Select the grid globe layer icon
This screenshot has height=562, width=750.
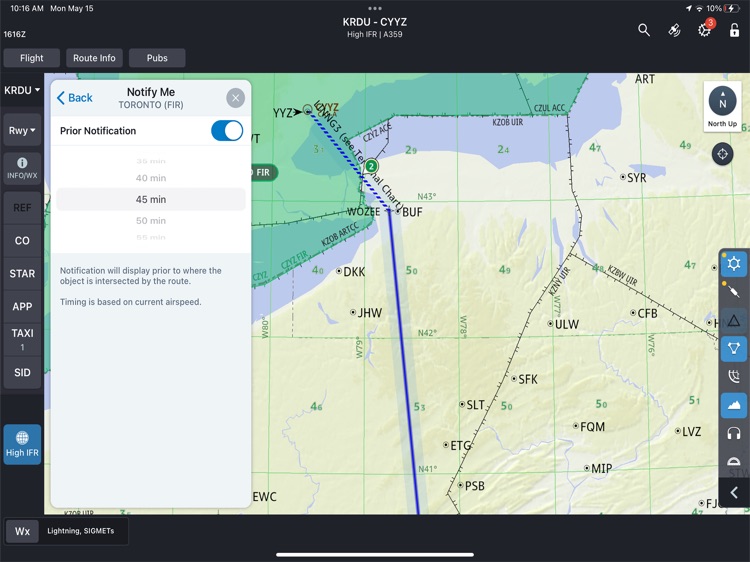coord(734,376)
